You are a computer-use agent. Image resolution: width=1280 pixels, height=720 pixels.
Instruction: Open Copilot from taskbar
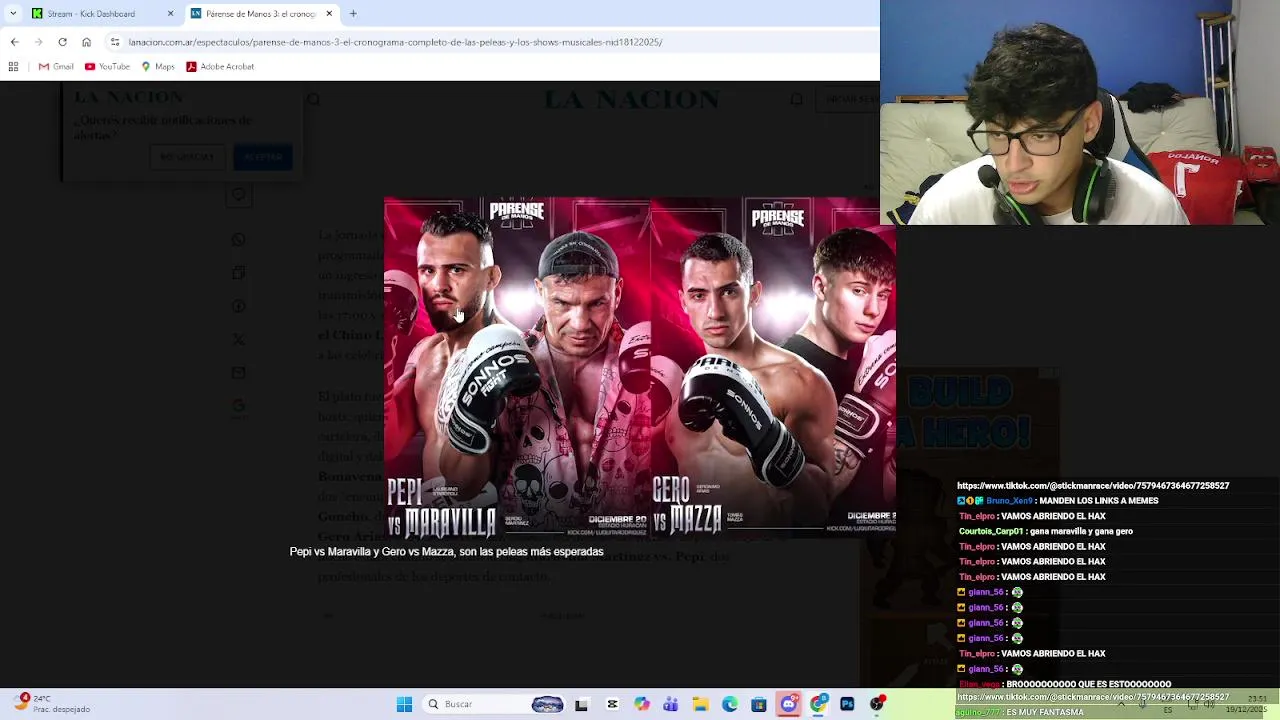(641, 704)
